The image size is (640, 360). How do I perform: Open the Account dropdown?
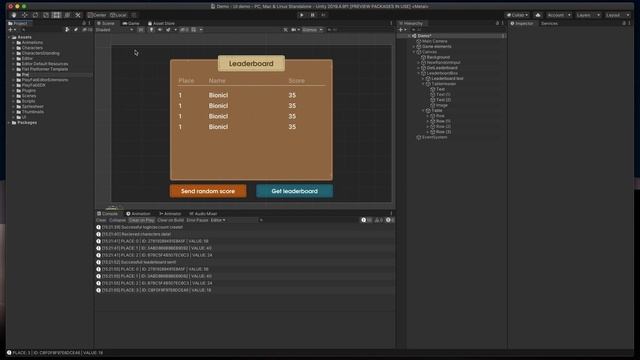coord(559,15)
